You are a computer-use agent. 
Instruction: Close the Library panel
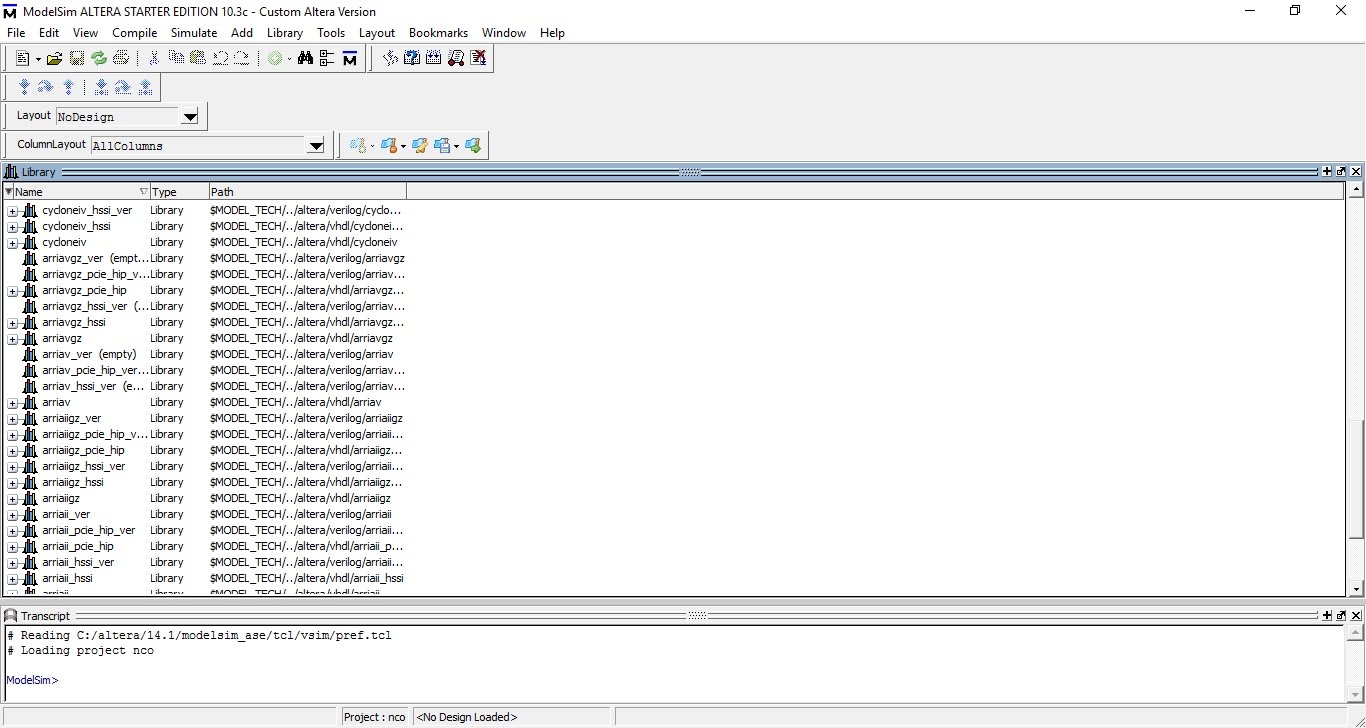tap(1356, 172)
